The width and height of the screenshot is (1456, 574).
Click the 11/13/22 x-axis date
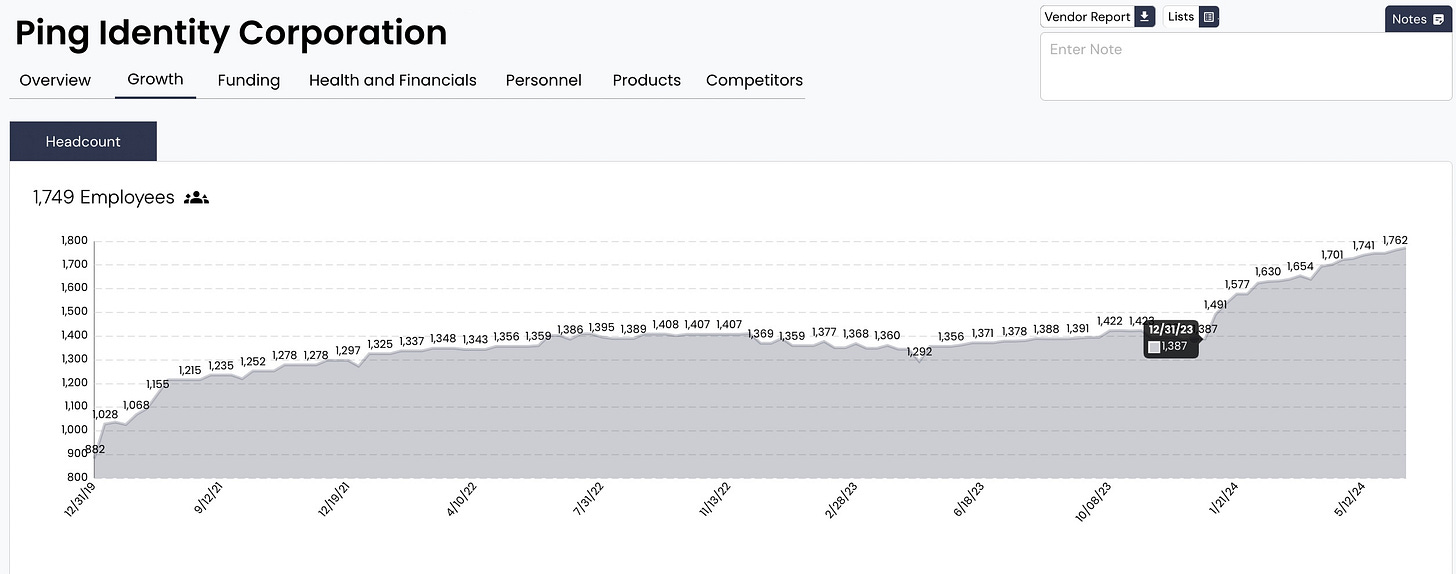(x=714, y=499)
